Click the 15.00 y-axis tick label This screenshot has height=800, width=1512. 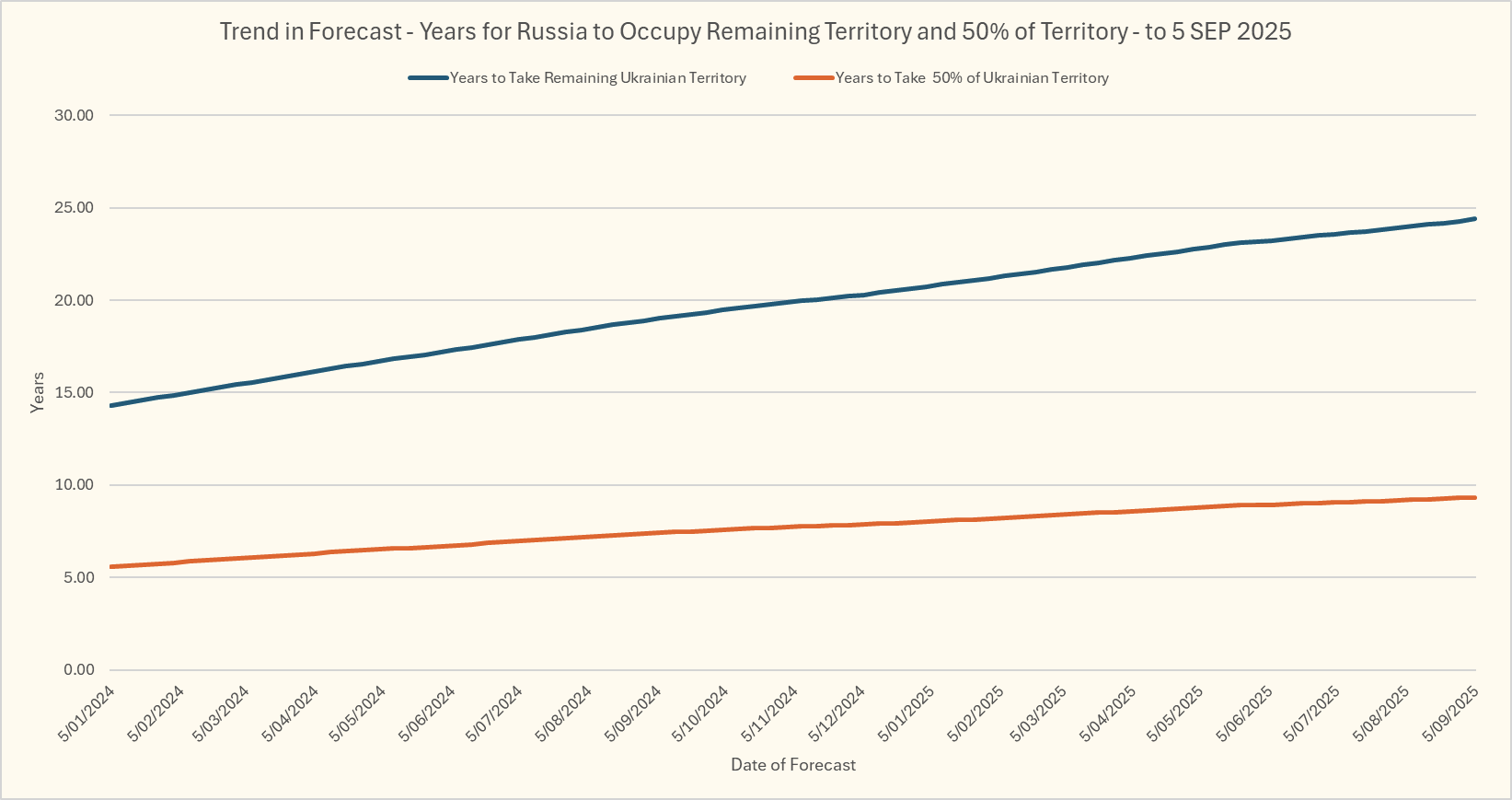pyautogui.click(x=74, y=393)
